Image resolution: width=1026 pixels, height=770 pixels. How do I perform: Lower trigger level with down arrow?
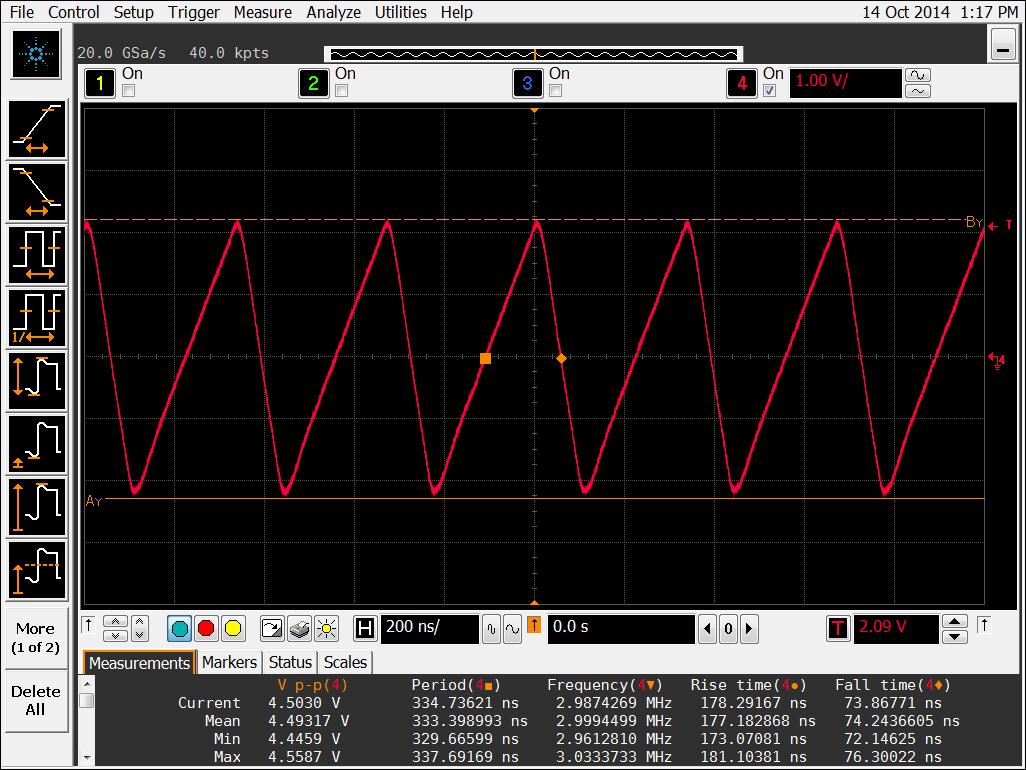[955, 637]
